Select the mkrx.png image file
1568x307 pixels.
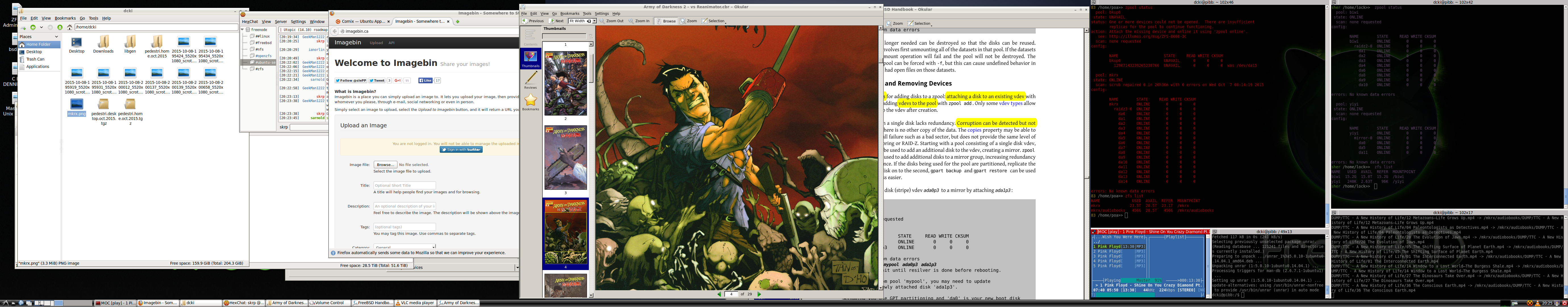(x=77, y=108)
